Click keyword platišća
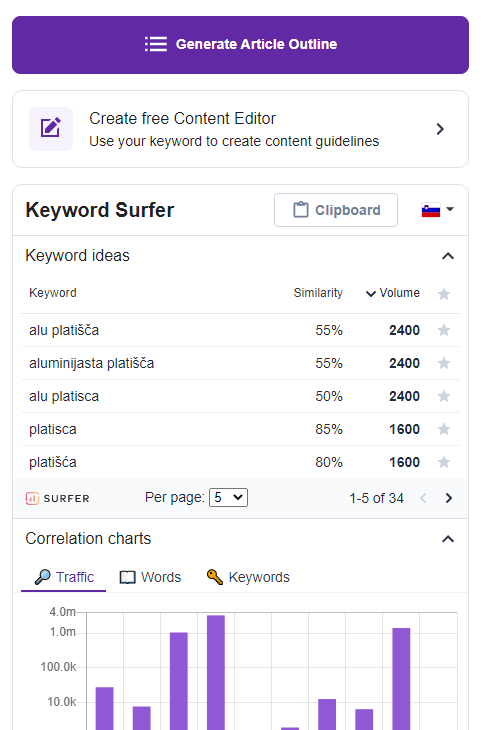 click(53, 462)
